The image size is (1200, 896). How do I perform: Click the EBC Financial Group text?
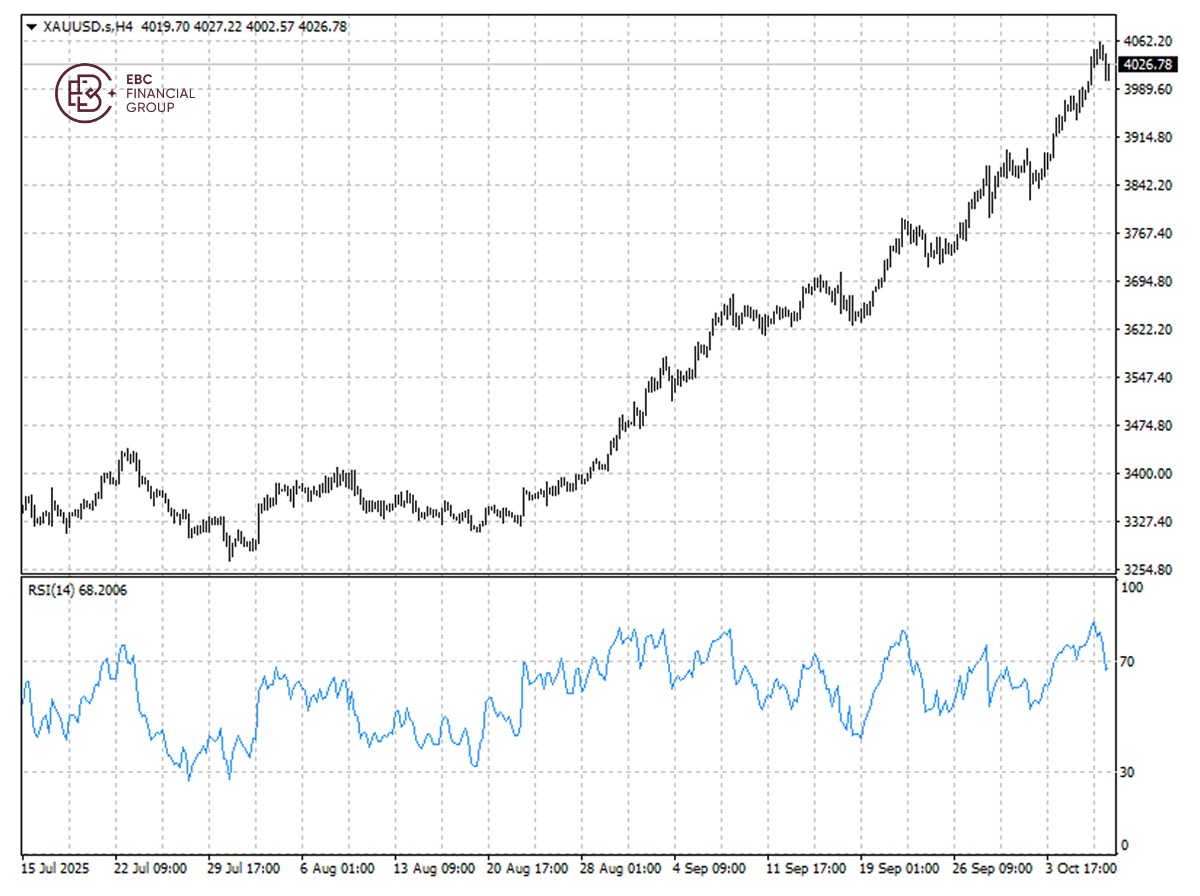pyautogui.click(x=160, y=94)
